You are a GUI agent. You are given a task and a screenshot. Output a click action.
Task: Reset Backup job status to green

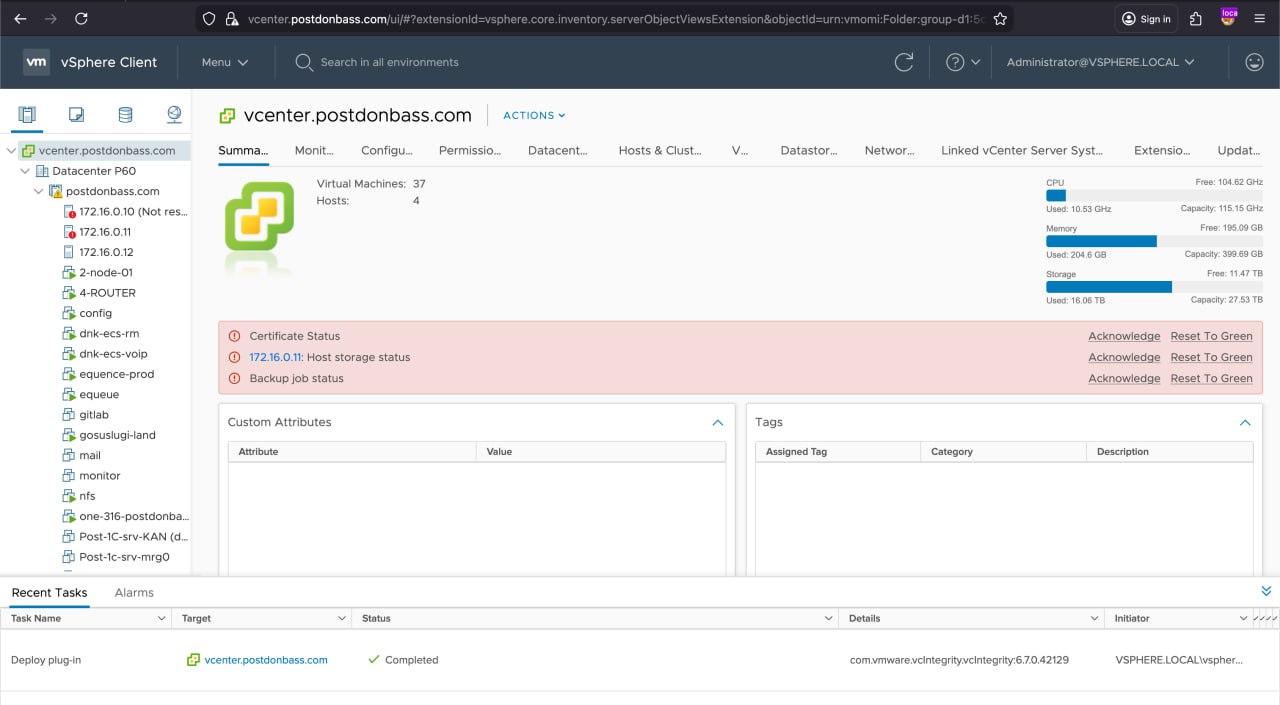click(x=1211, y=378)
